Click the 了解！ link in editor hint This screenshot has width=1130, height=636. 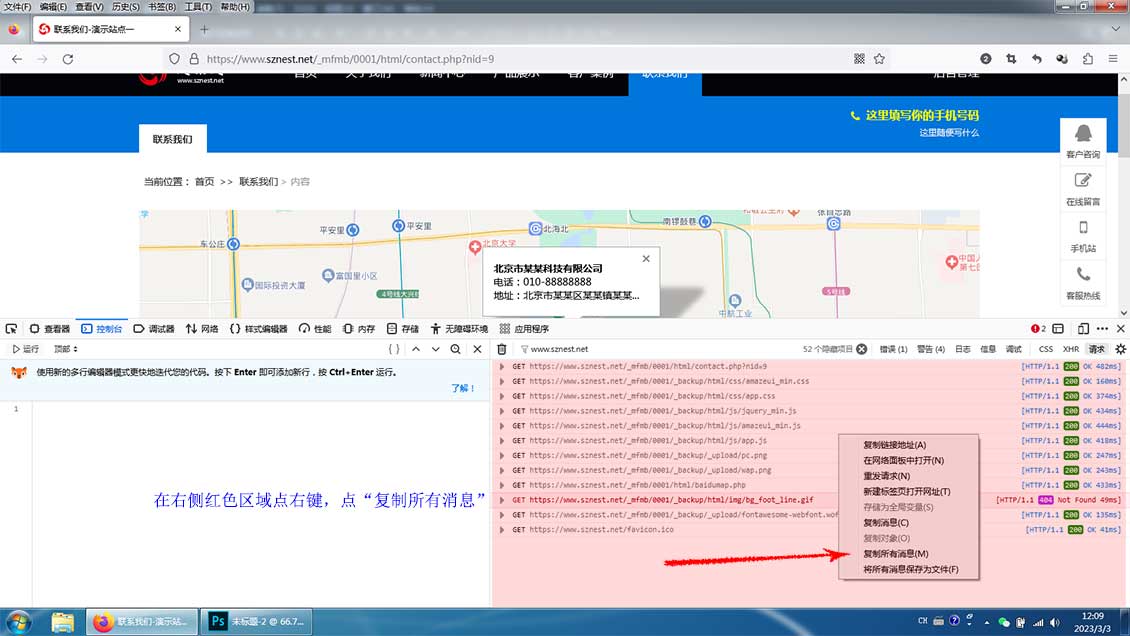[x=463, y=388]
